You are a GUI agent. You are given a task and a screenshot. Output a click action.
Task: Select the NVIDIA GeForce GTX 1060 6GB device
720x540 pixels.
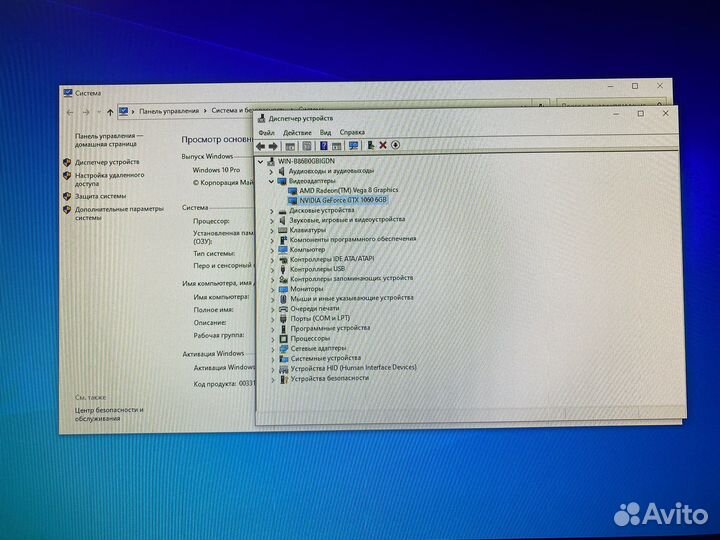tap(343, 200)
